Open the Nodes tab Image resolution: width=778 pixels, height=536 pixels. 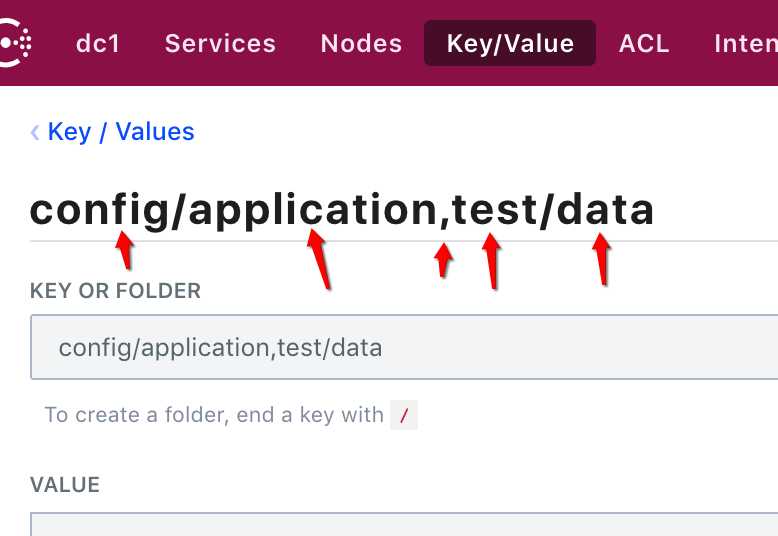point(361,43)
